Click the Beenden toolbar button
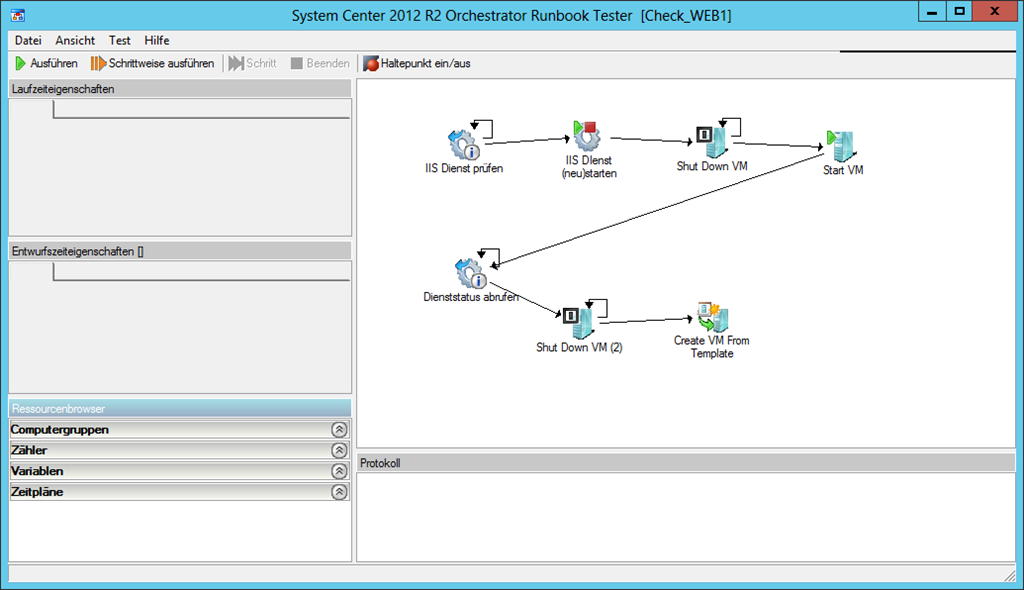1024x590 pixels. (320, 63)
